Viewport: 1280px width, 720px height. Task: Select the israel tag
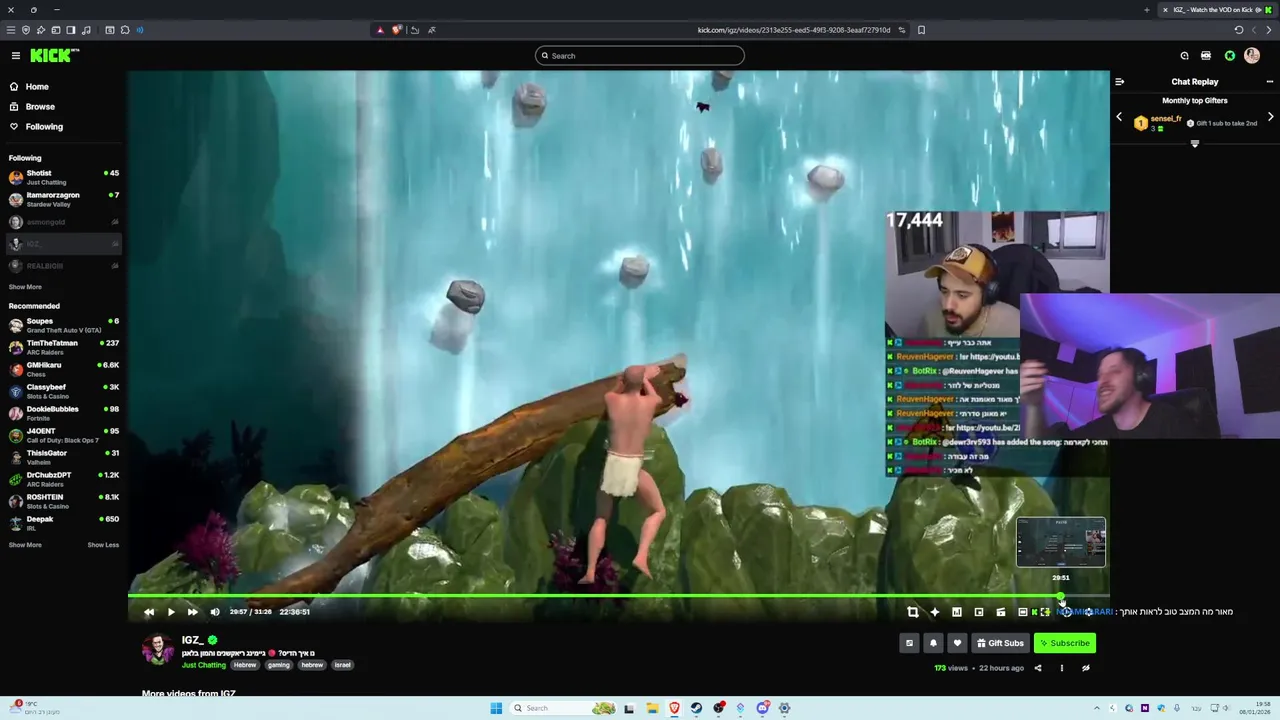342,665
